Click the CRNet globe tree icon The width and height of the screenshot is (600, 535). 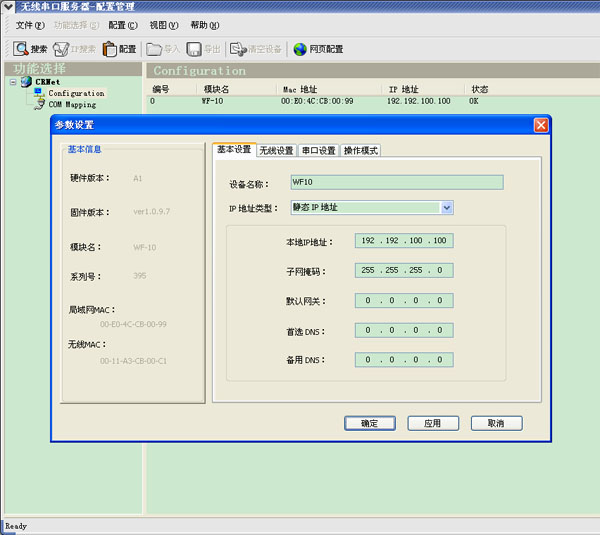26,82
